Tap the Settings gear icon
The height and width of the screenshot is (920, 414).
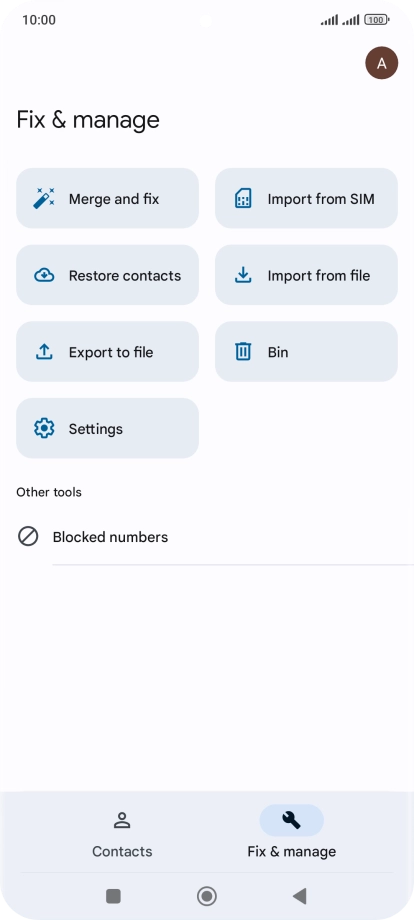click(44, 428)
